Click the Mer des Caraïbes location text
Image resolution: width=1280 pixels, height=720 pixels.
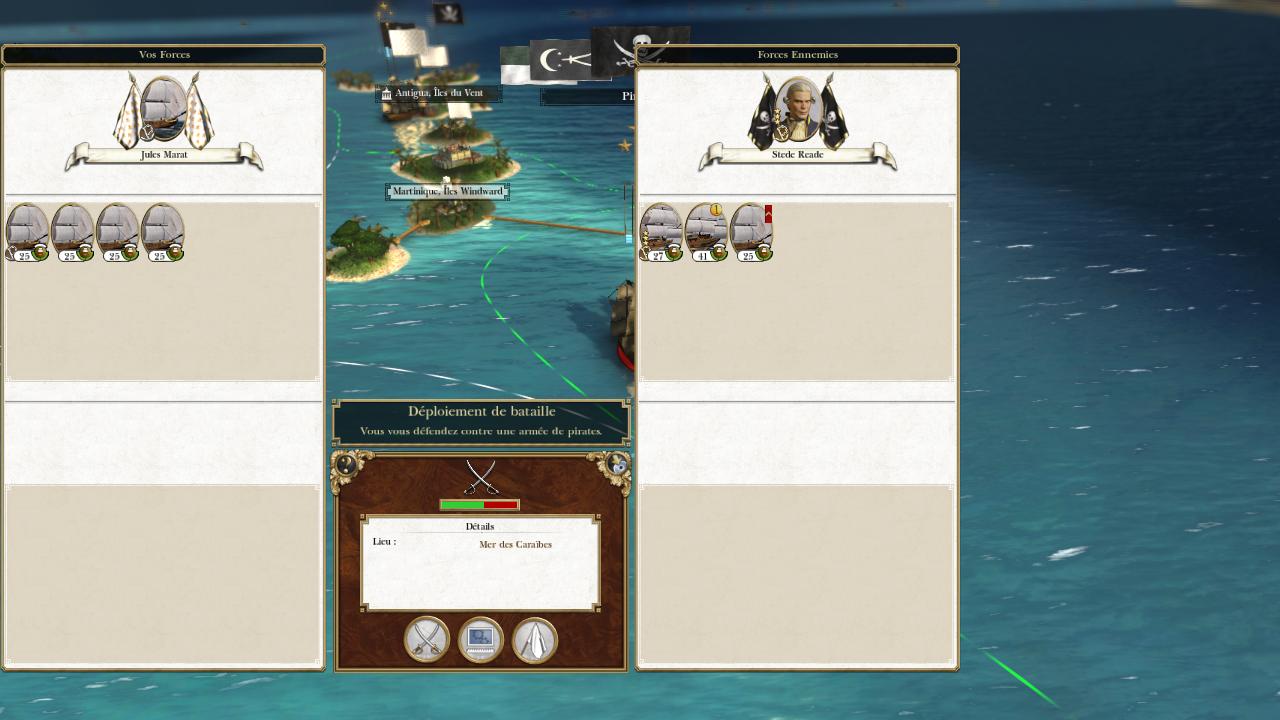[515, 545]
